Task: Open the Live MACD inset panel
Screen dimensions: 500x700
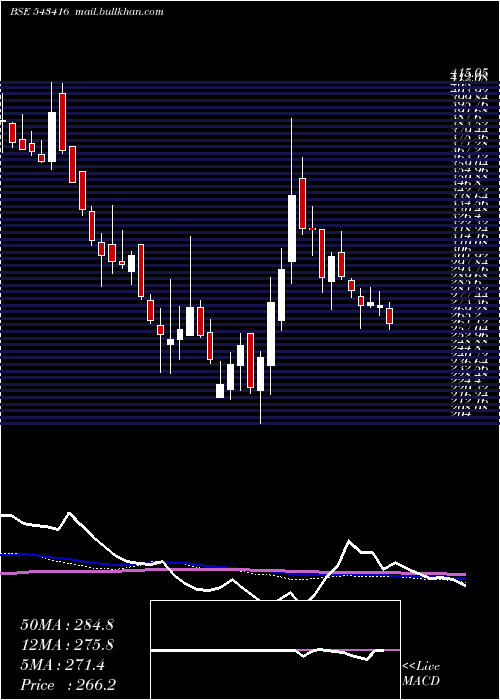Action: [x=275, y=650]
